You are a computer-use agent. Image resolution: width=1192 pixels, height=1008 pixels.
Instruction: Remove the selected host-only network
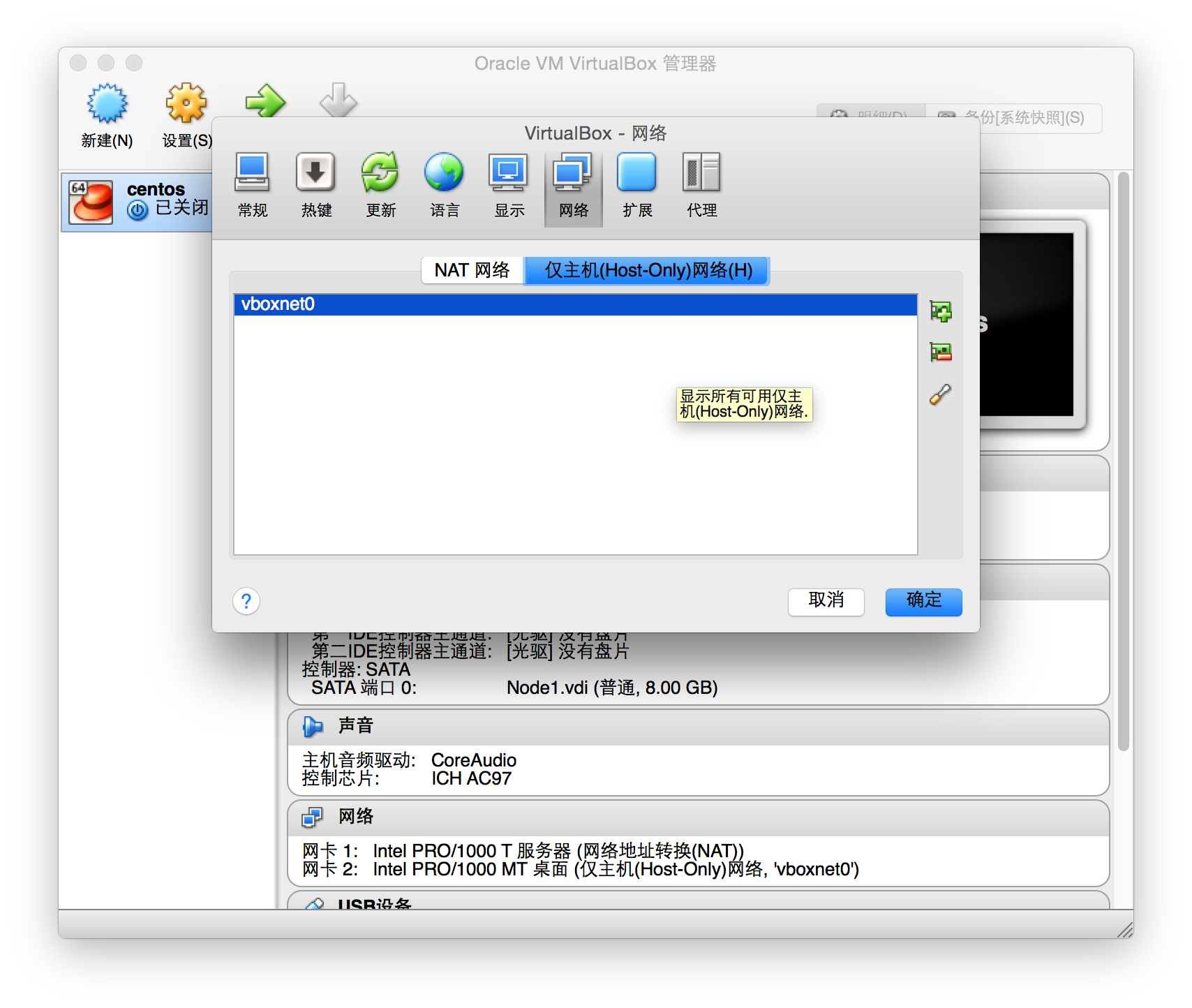(x=941, y=352)
